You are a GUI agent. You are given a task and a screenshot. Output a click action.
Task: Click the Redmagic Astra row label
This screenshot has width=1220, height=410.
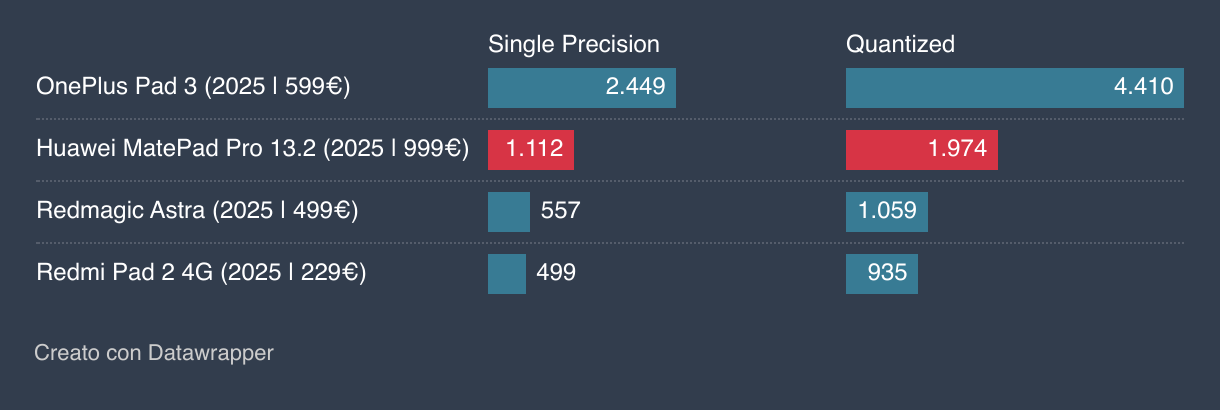tap(197, 211)
